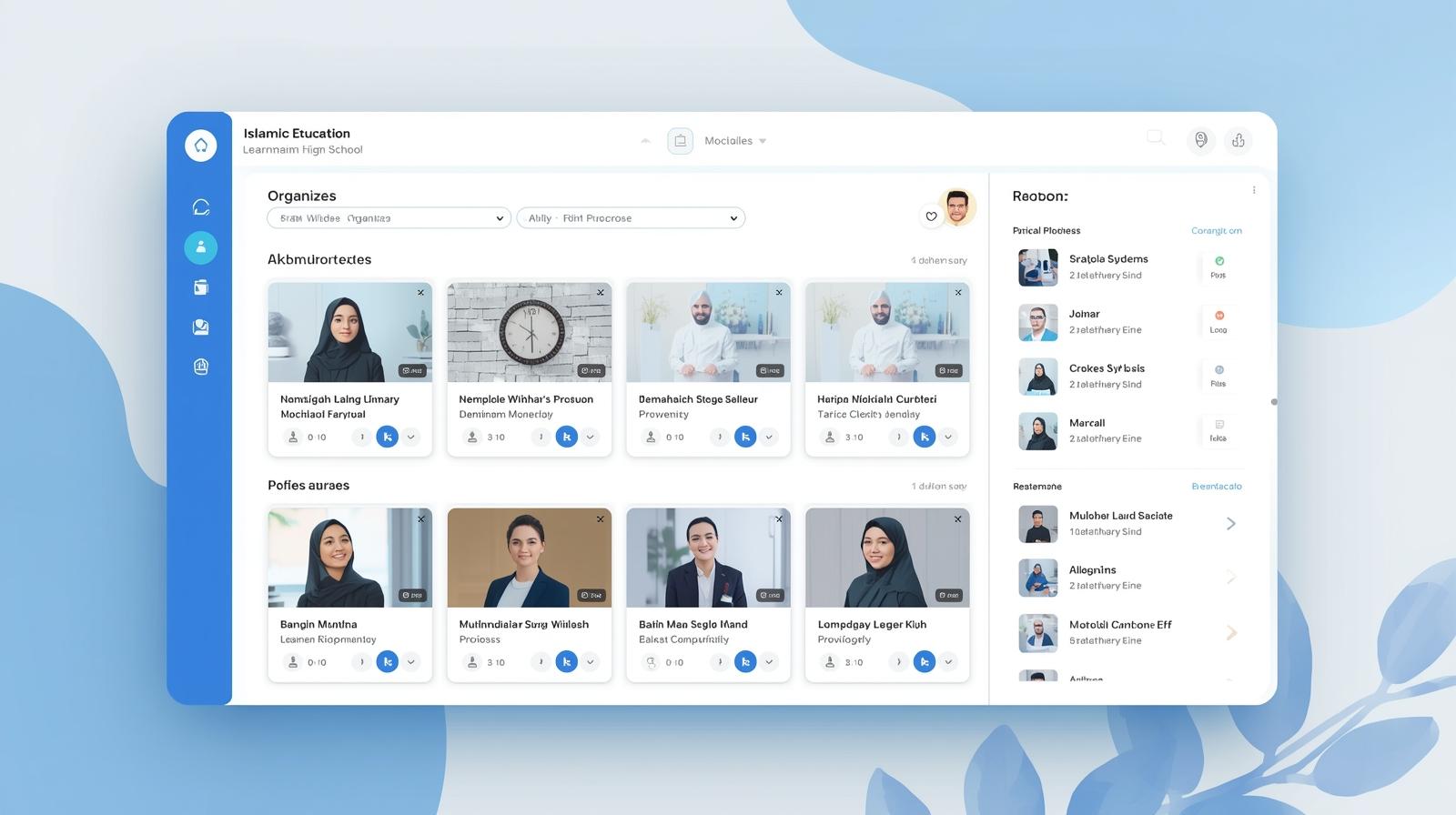Select Jolnar in the Reobon list
The height and width of the screenshot is (815, 1456).
(x=1129, y=322)
